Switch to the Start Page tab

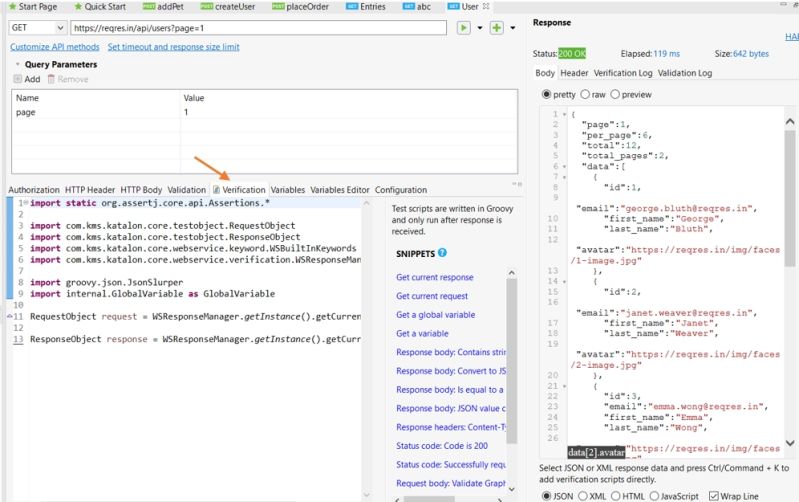click(x=33, y=7)
